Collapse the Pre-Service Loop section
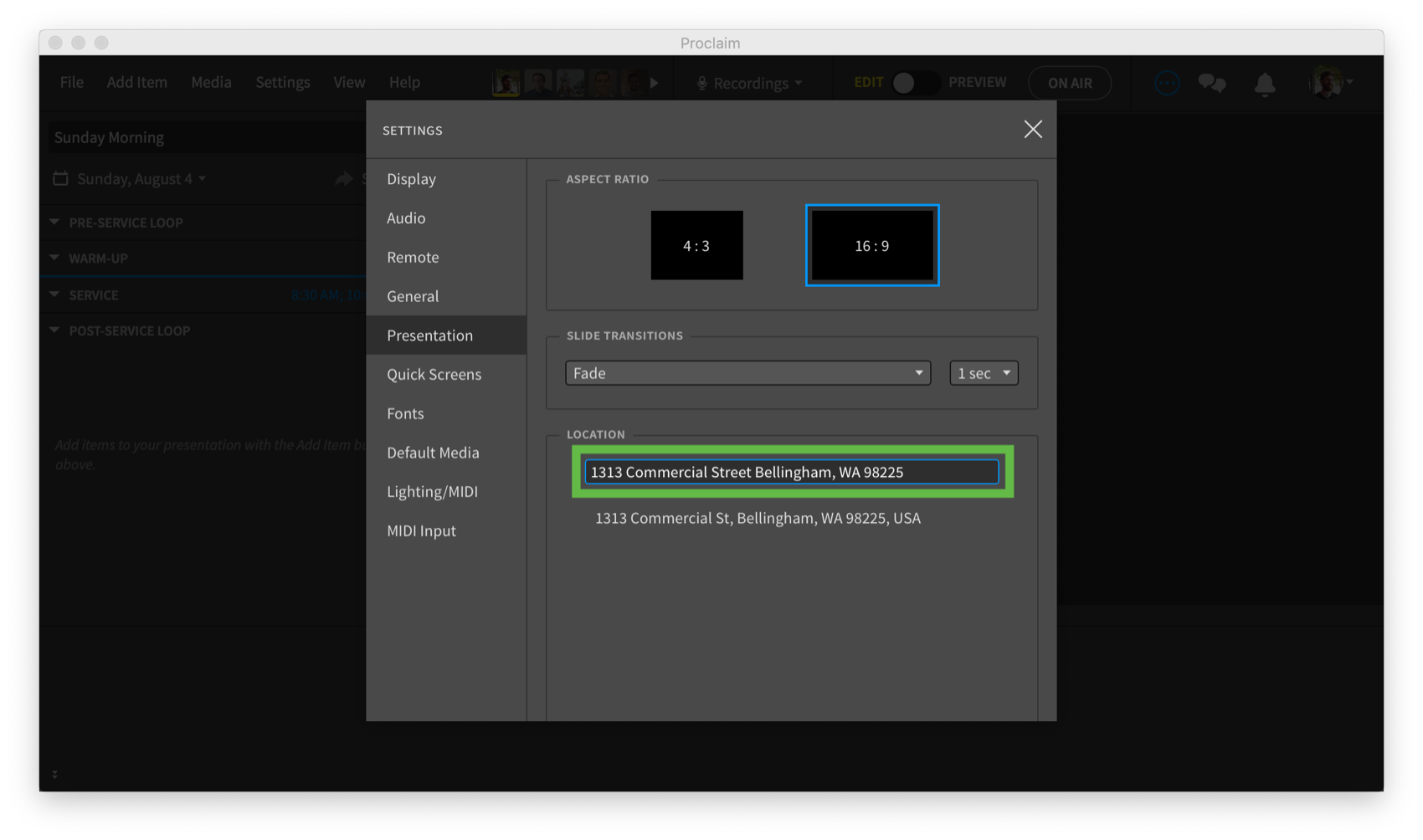1423x840 pixels. 54,223
